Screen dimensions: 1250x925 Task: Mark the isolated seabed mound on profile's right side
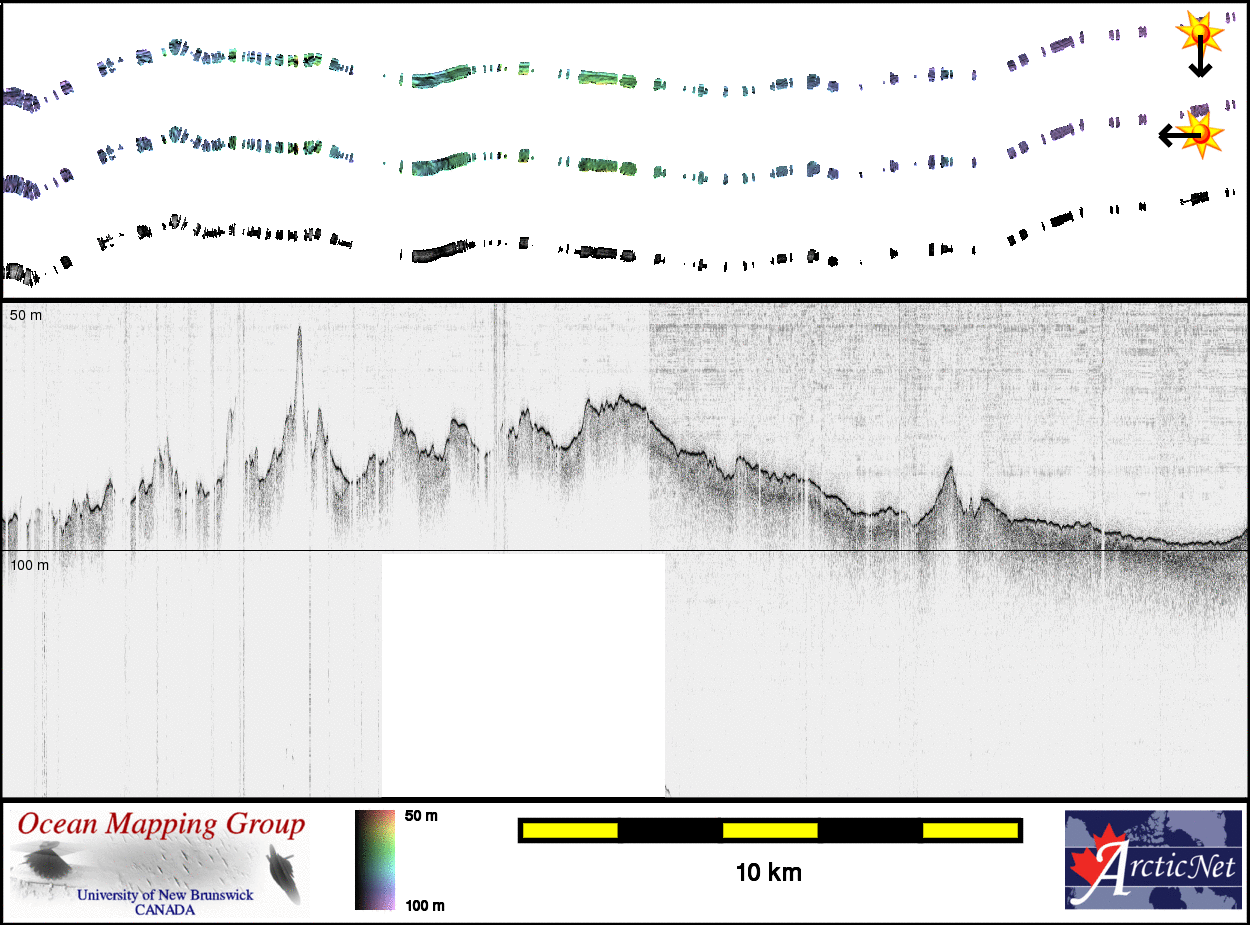(x=948, y=472)
